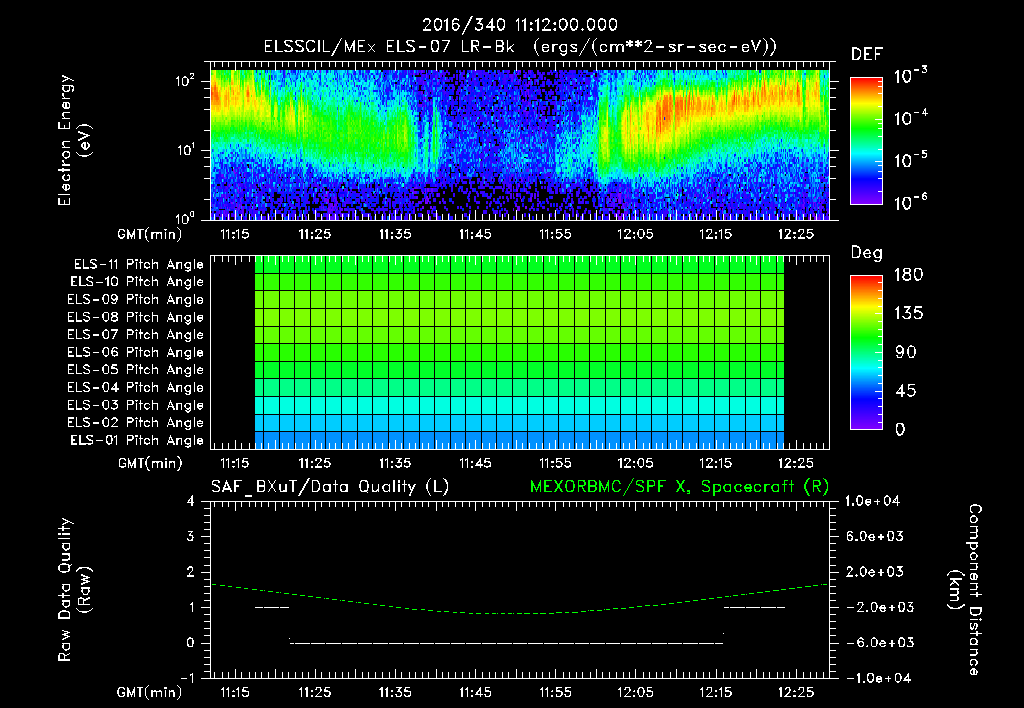
Task: Click the DEF color bar legend
Action: pos(866,141)
